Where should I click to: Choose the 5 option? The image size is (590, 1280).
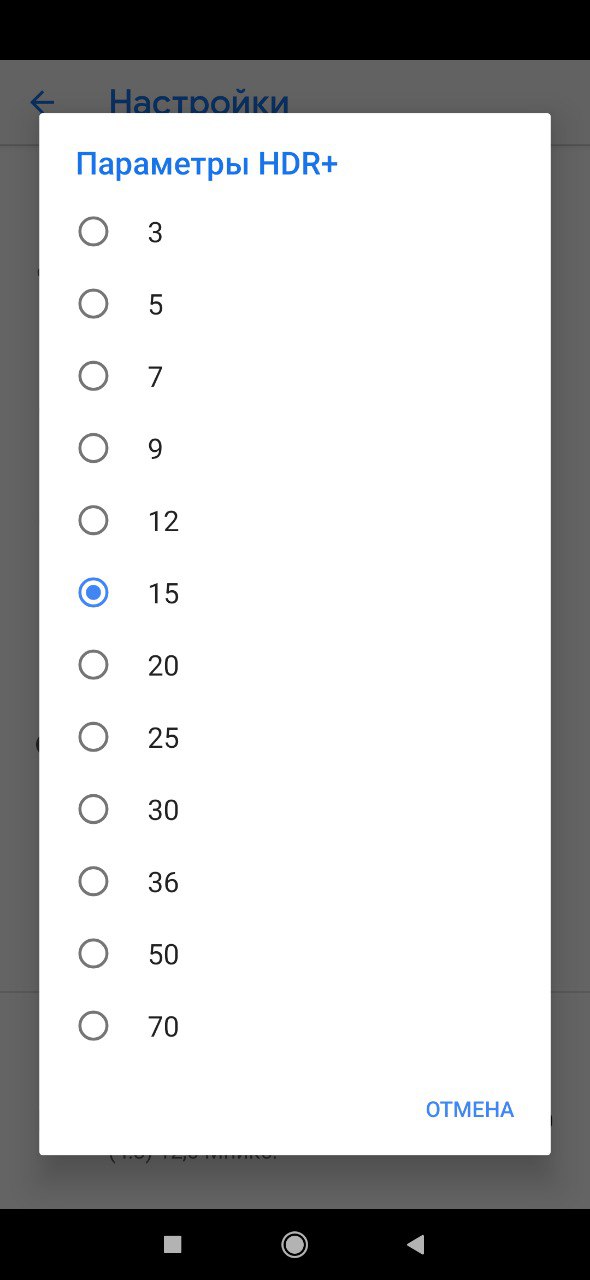click(93, 304)
